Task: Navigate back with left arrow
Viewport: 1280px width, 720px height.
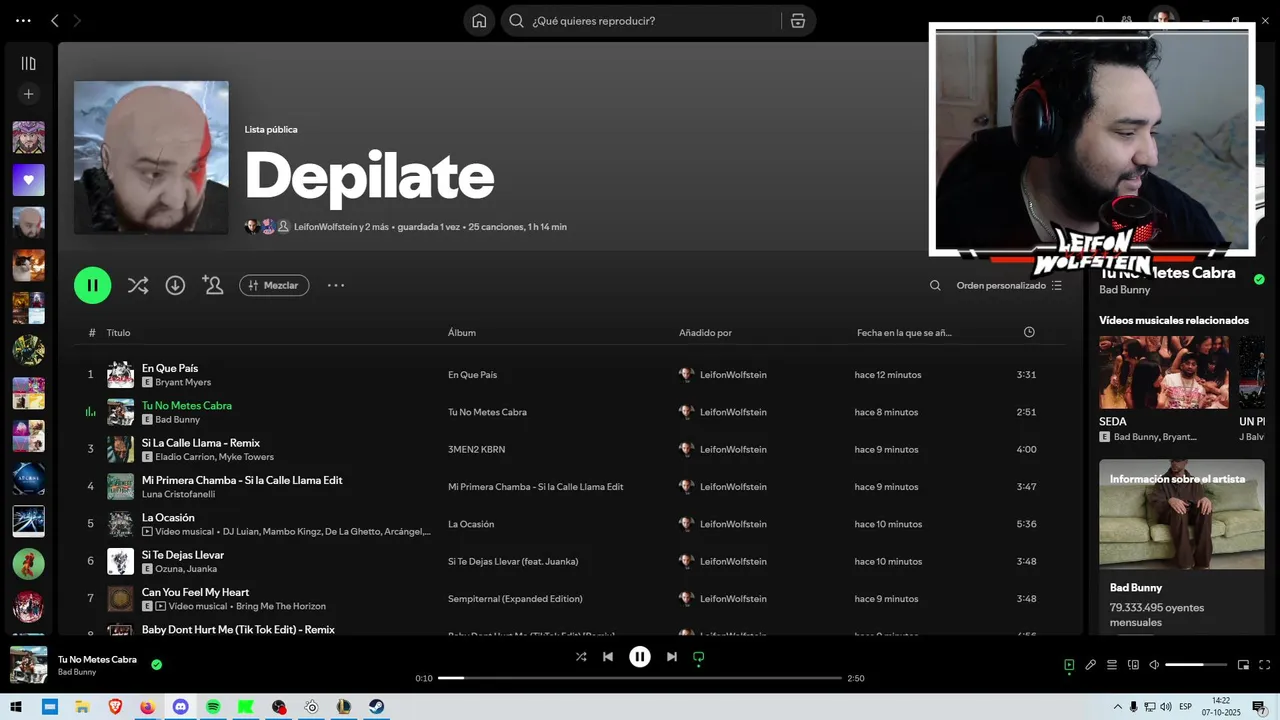Action: pyautogui.click(x=55, y=21)
